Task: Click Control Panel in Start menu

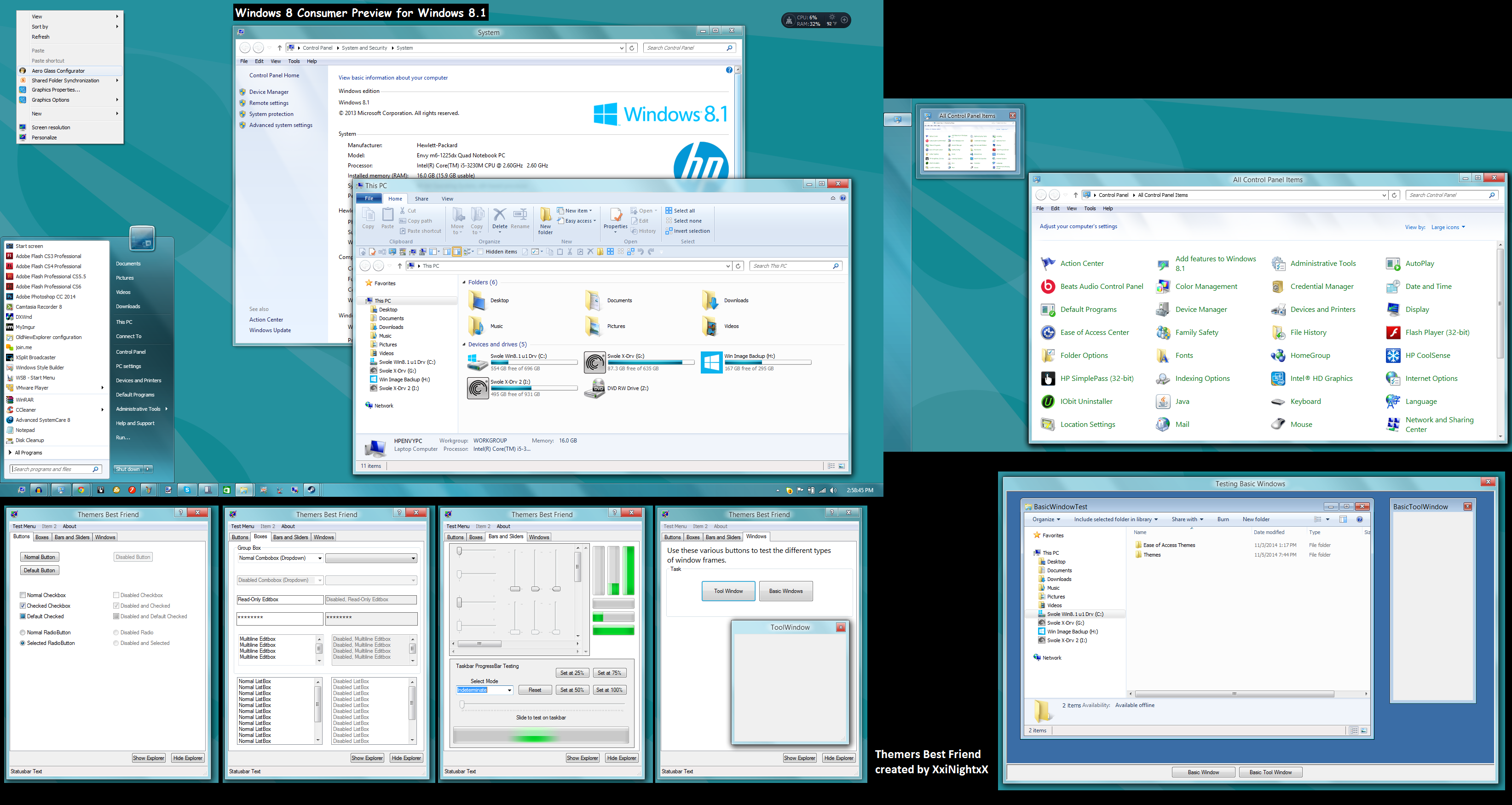Action: 131,352
